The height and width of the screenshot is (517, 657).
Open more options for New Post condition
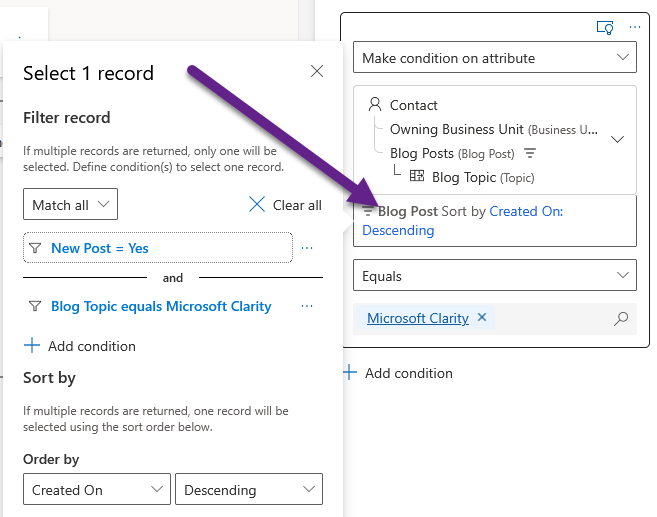(307, 248)
